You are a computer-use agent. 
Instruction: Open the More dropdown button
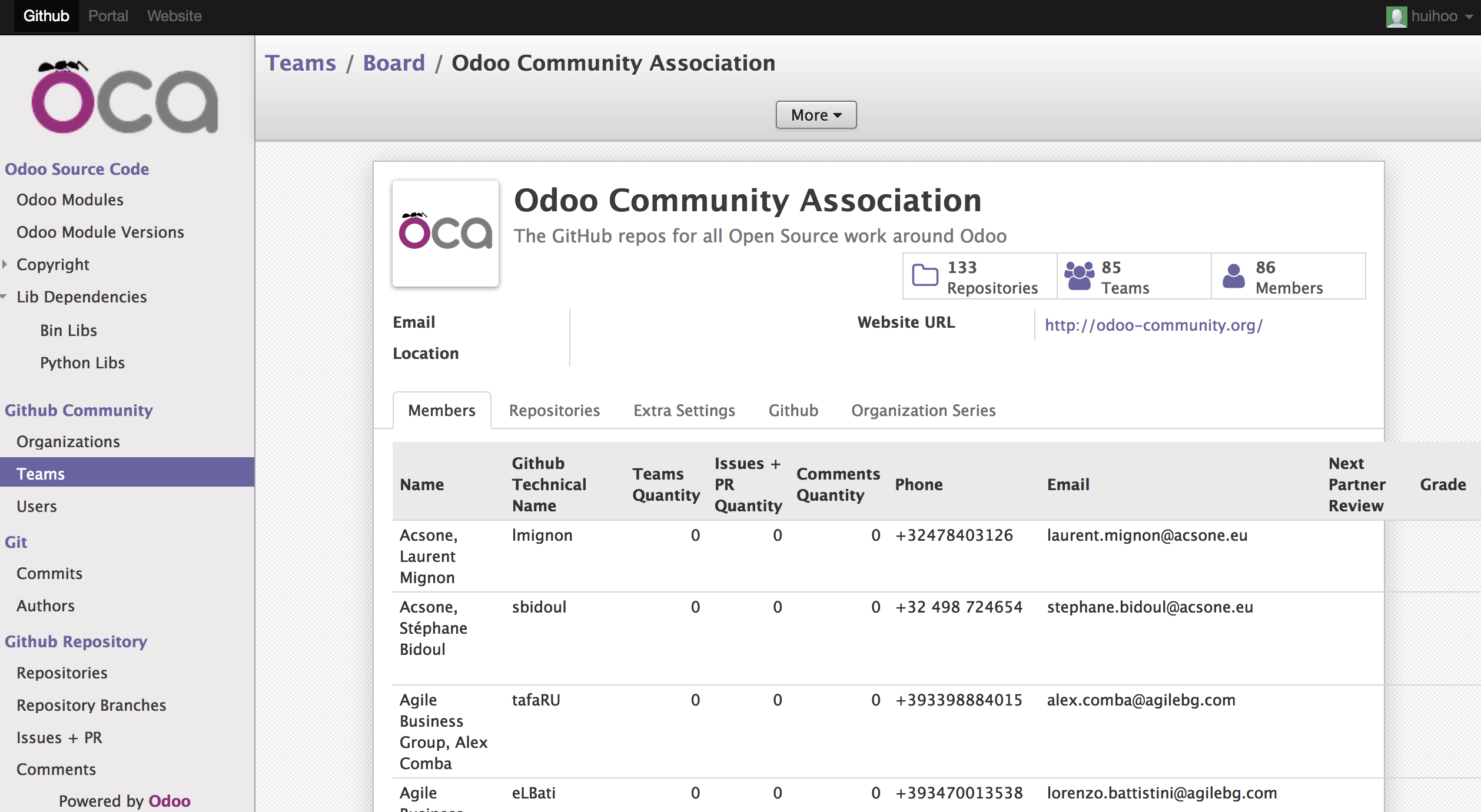[x=815, y=115]
